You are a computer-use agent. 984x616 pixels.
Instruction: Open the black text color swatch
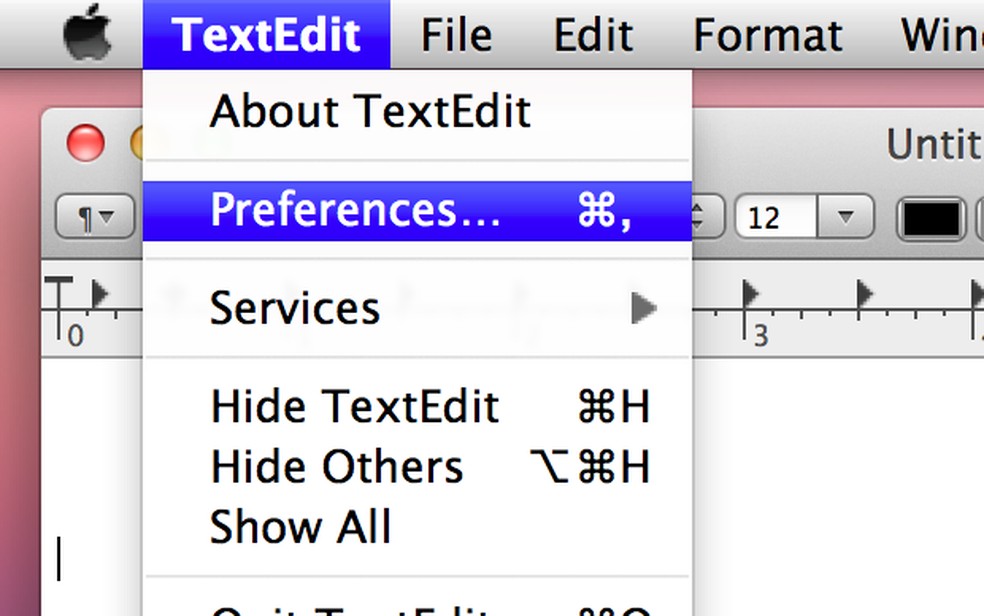click(x=932, y=219)
